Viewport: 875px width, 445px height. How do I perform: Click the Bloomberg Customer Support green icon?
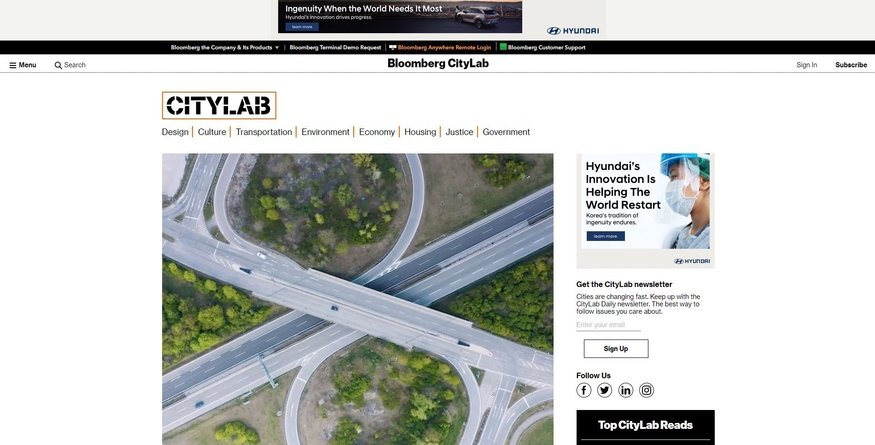coord(503,47)
